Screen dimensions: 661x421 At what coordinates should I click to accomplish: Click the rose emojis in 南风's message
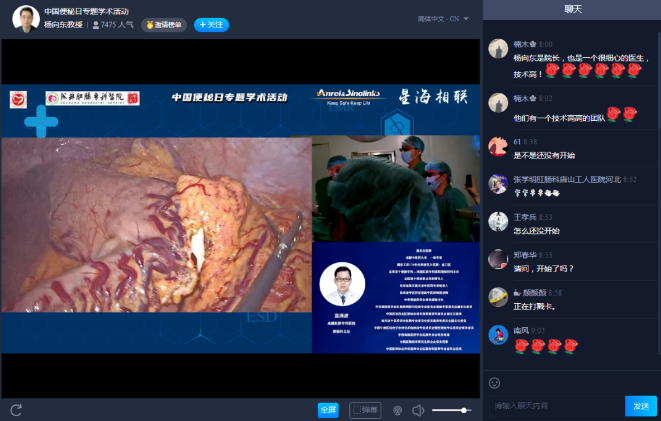tap(546, 346)
